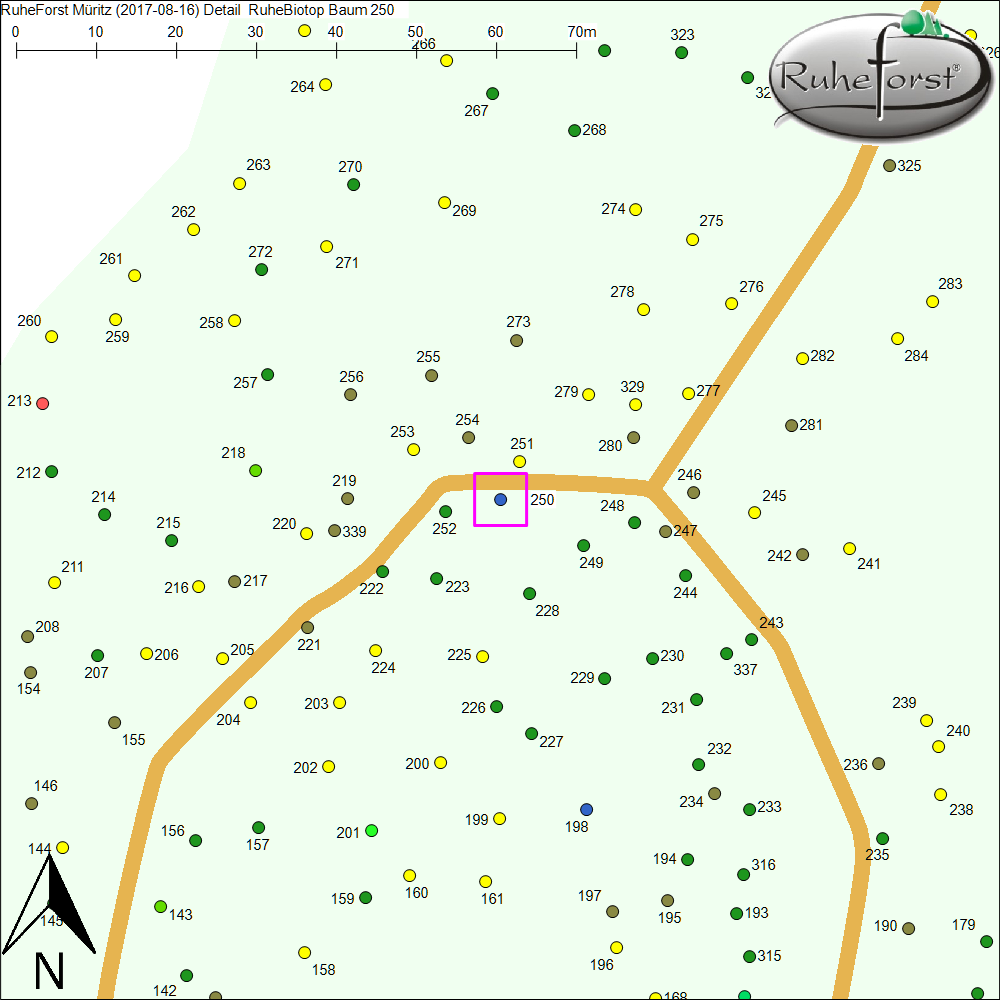
Task: Select the dark green marker for tree 323
Action: tap(681, 53)
